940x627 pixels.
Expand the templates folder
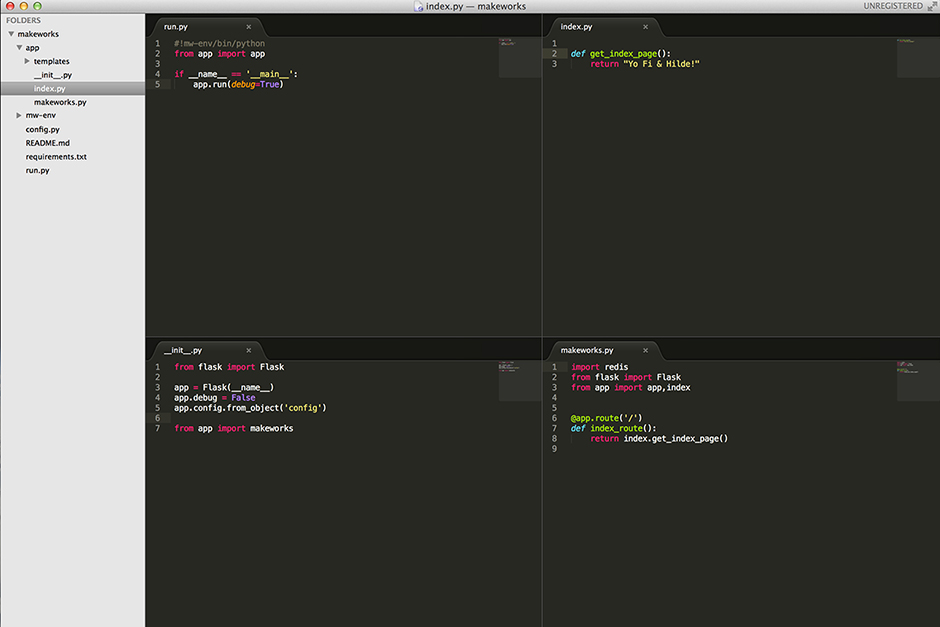(27, 61)
